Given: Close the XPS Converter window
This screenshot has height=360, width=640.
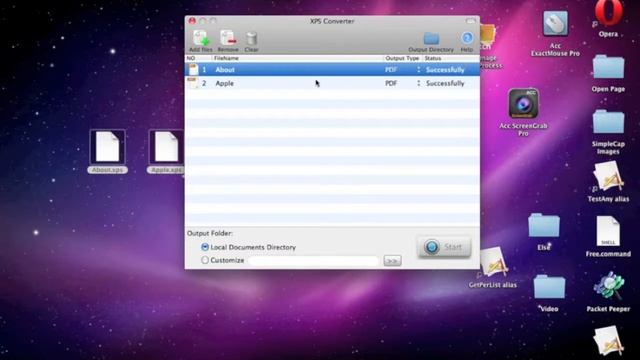Looking at the screenshot, I should tap(192, 20).
